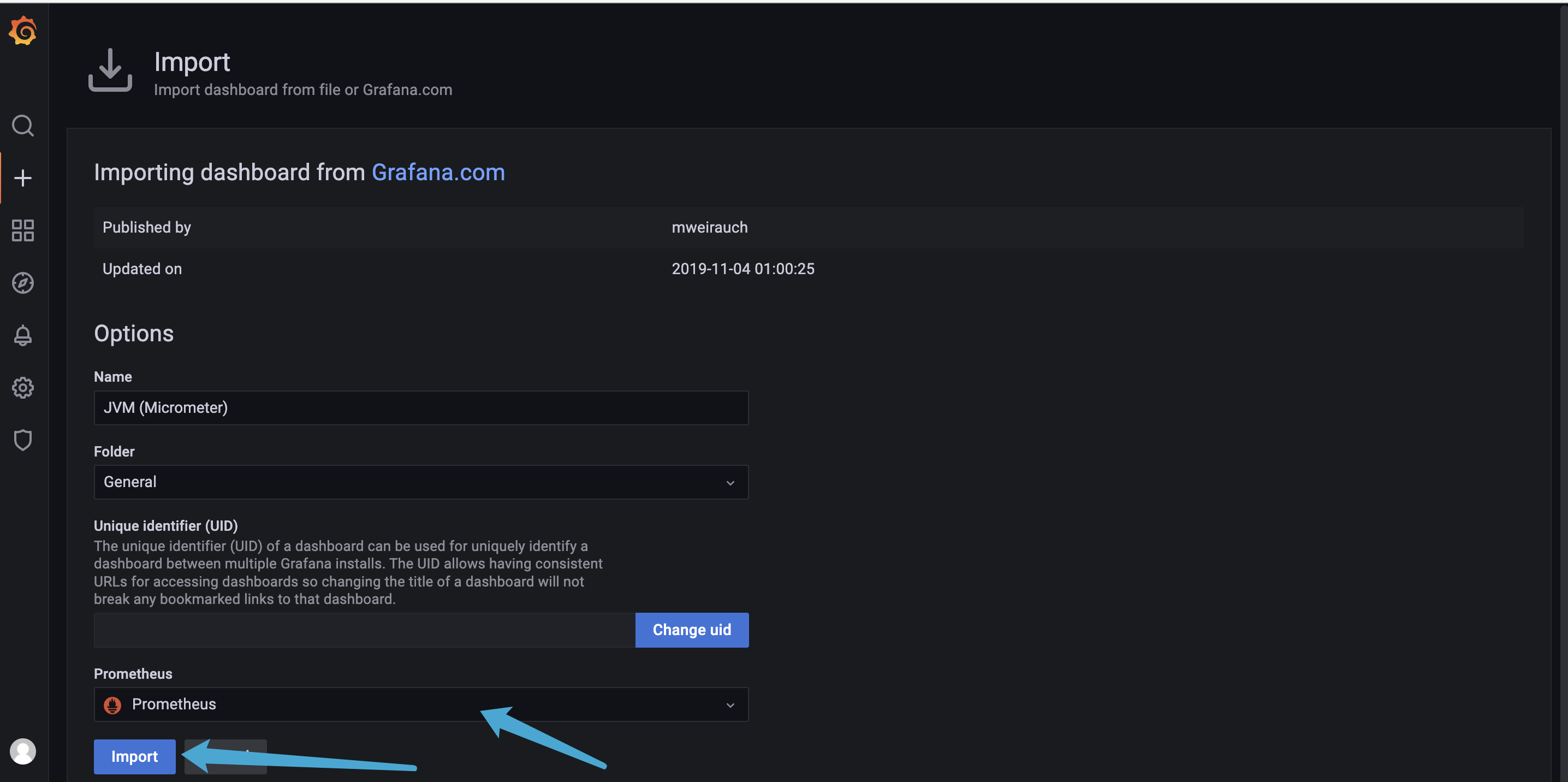Click the Unique identifier (UID) label
The width and height of the screenshot is (1568, 782).
pos(165,525)
